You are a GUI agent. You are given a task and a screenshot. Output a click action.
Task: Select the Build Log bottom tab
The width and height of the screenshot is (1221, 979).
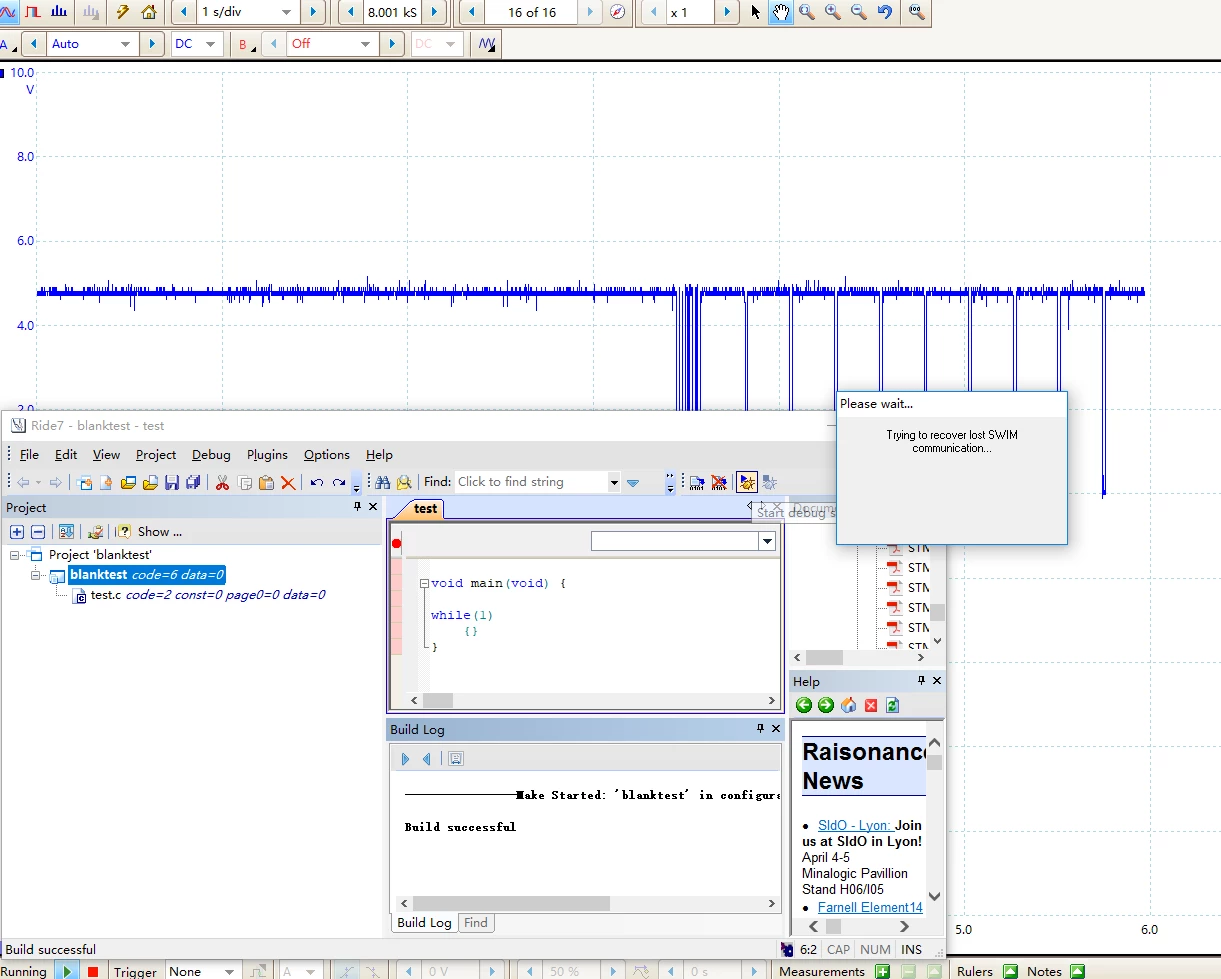425,923
